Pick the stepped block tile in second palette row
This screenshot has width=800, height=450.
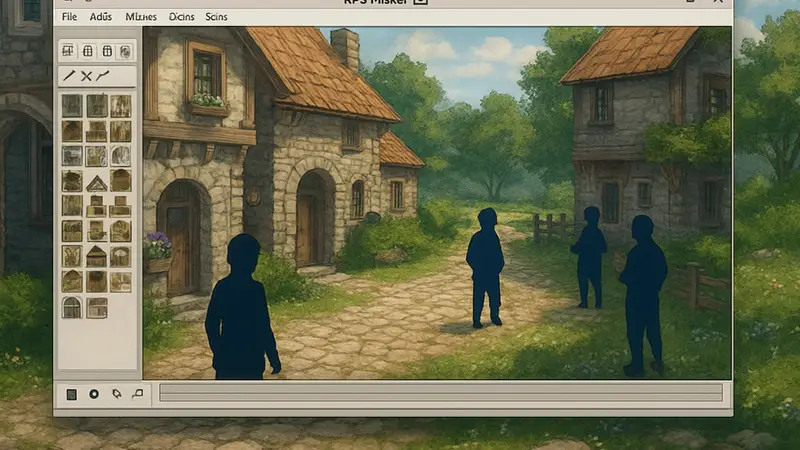click(96, 132)
